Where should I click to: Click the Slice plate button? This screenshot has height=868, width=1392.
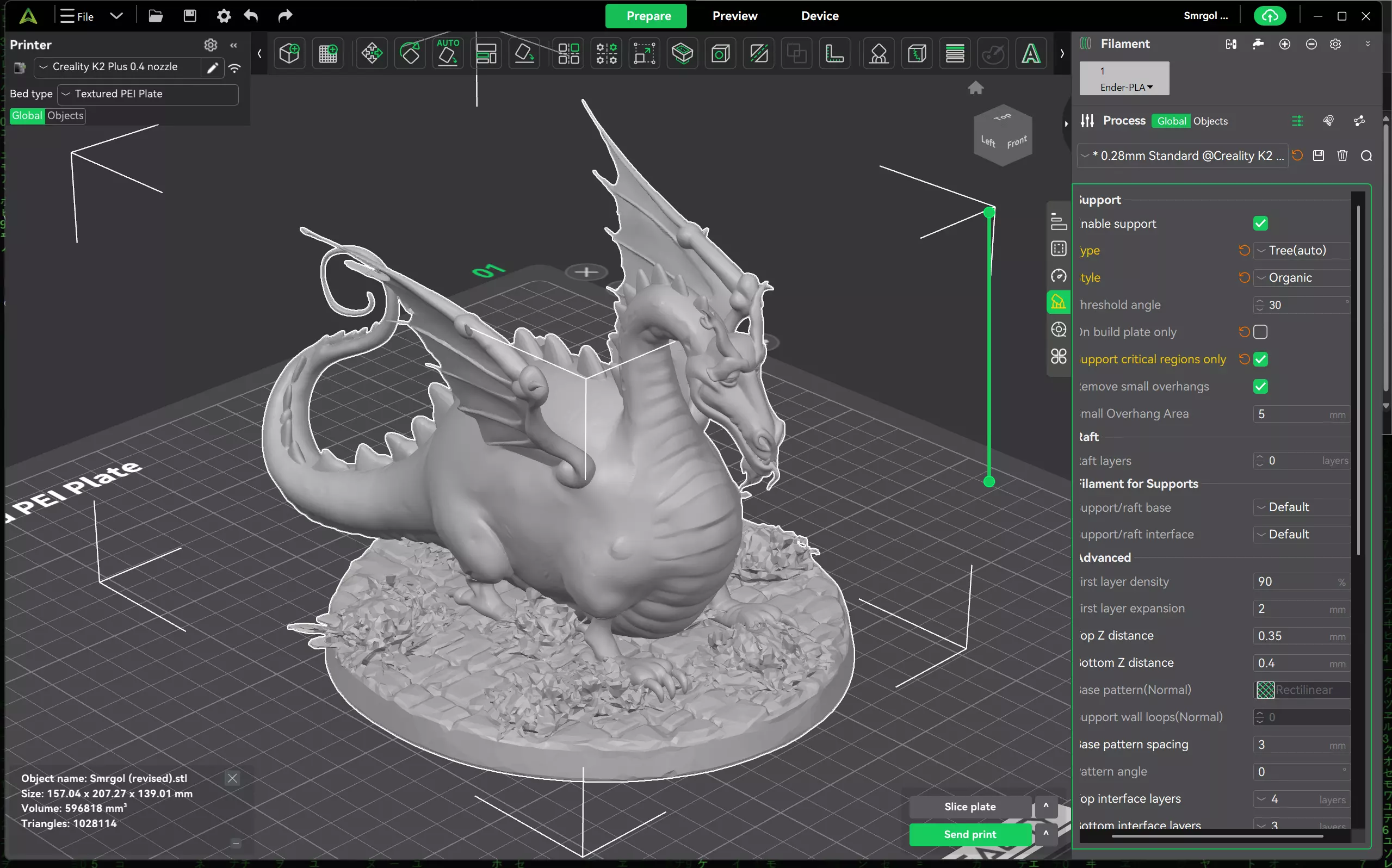pyautogui.click(x=969, y=807)
